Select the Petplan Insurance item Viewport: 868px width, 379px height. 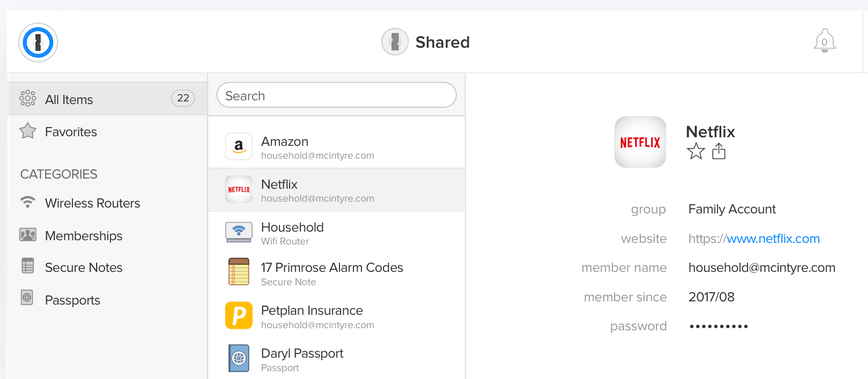pyautogui.click(x=337, y=316)
